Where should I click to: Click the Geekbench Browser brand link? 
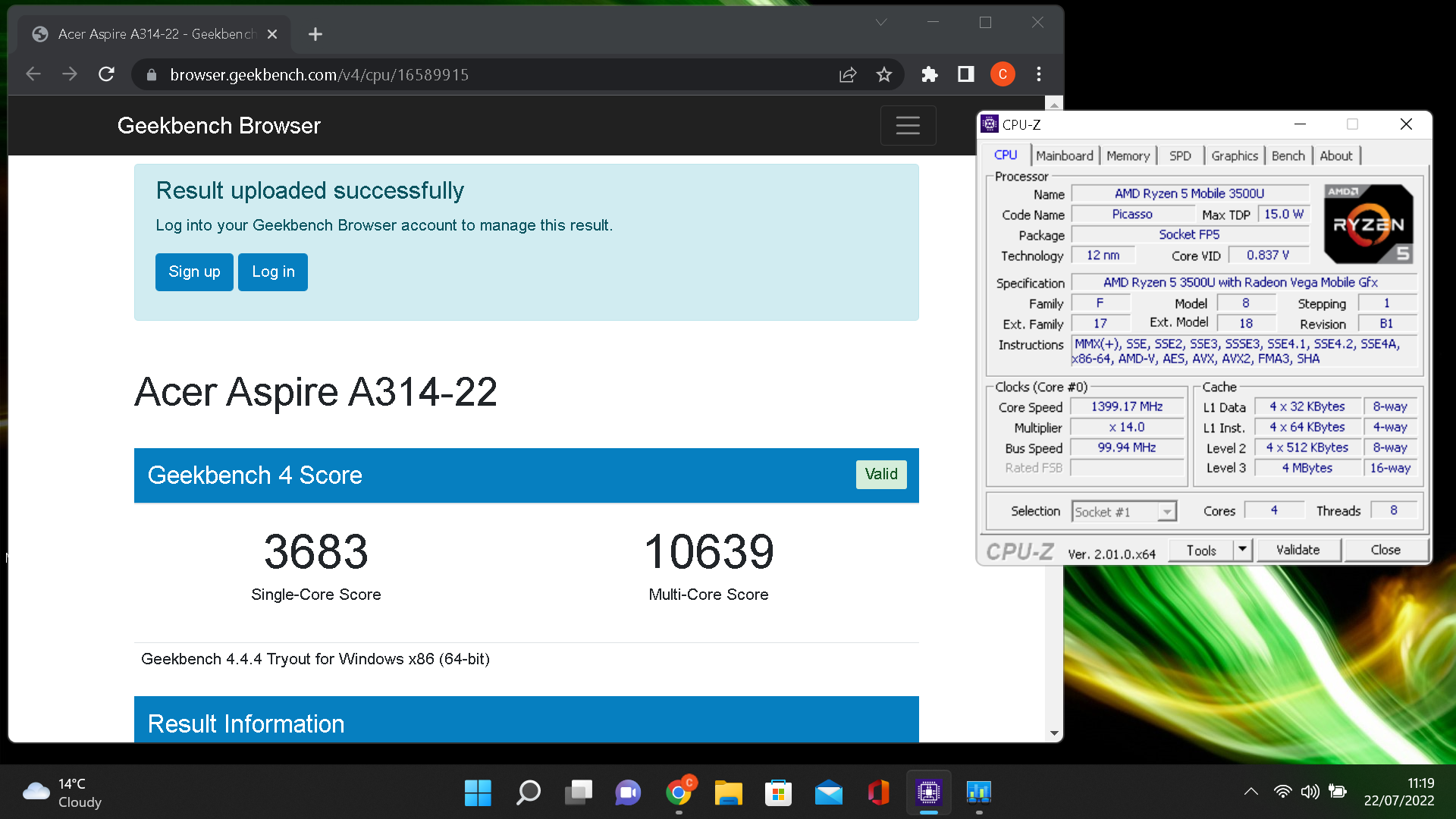218,125
